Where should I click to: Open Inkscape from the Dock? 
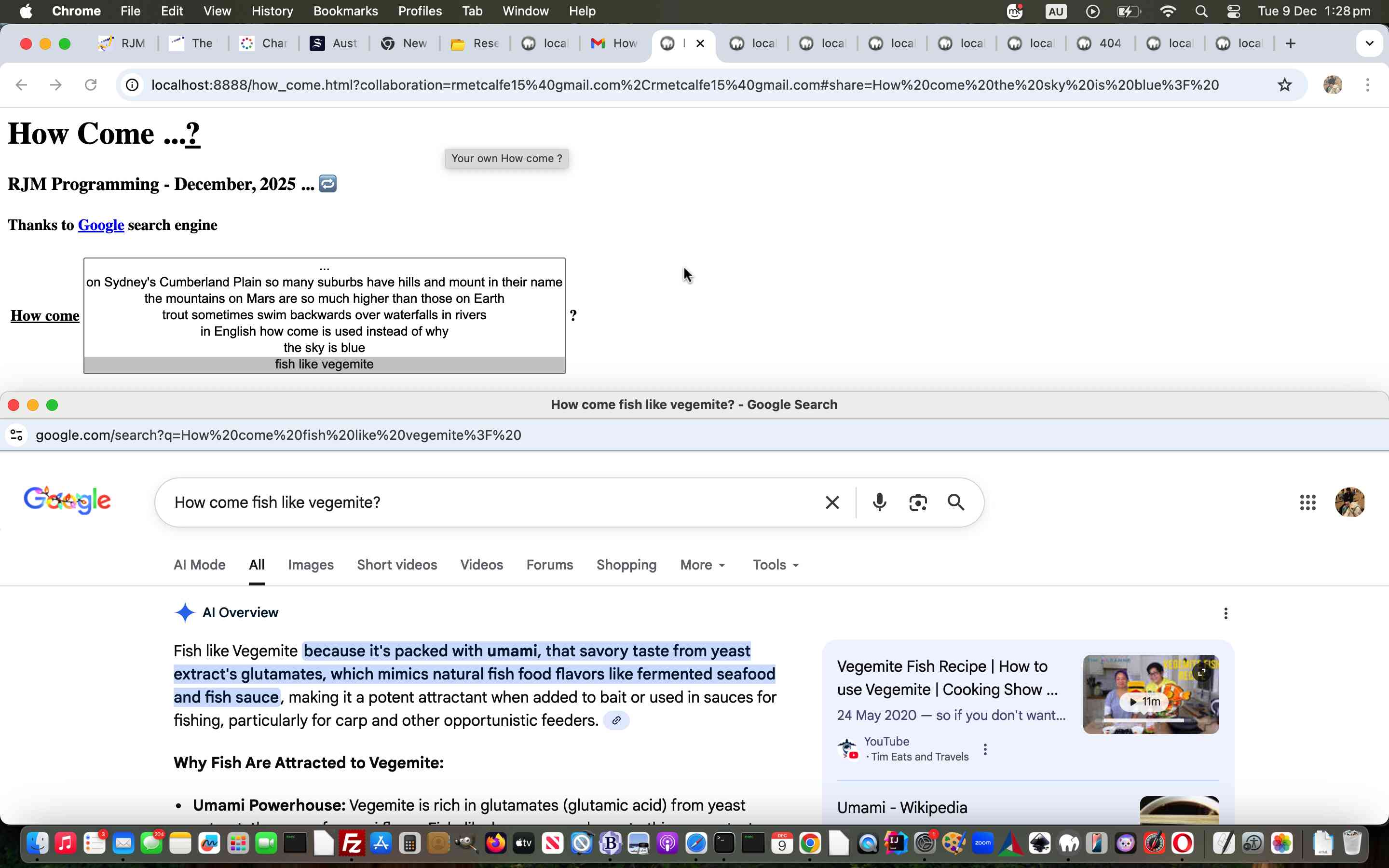pyautogui.click(x=1040, y=842)
